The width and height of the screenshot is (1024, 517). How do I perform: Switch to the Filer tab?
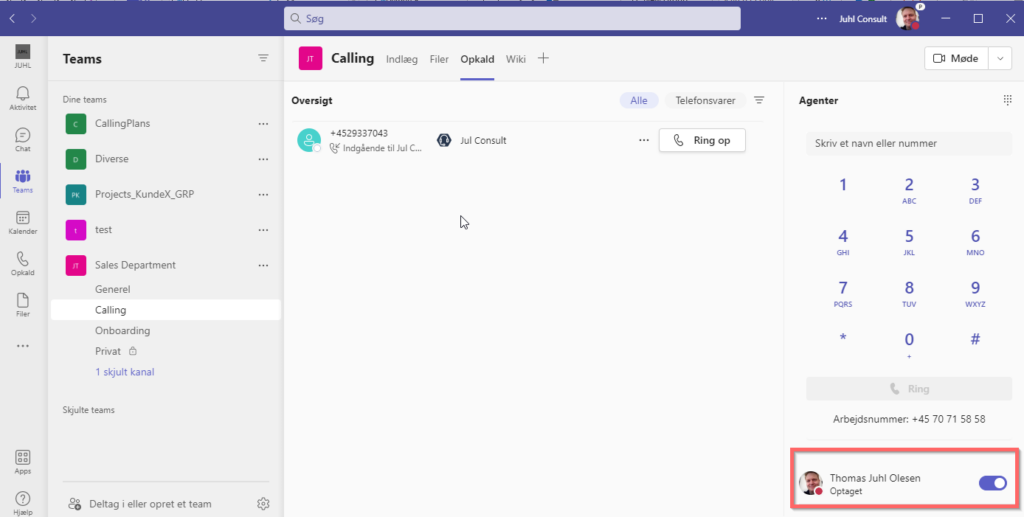[439, 59]
